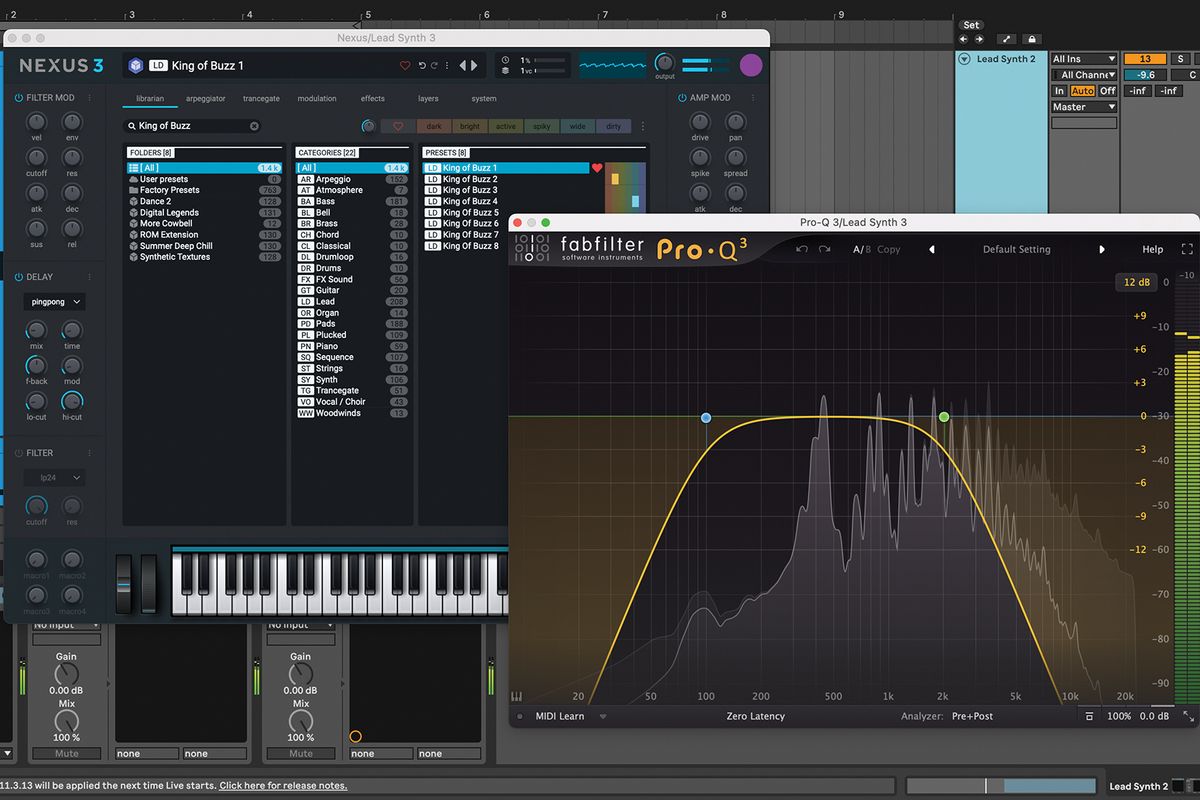This screenshot has width=1200, height=800.
Task: Expand Pro-Q 3 to fullscreen with the resize icon
Action: click(1187, 249)
